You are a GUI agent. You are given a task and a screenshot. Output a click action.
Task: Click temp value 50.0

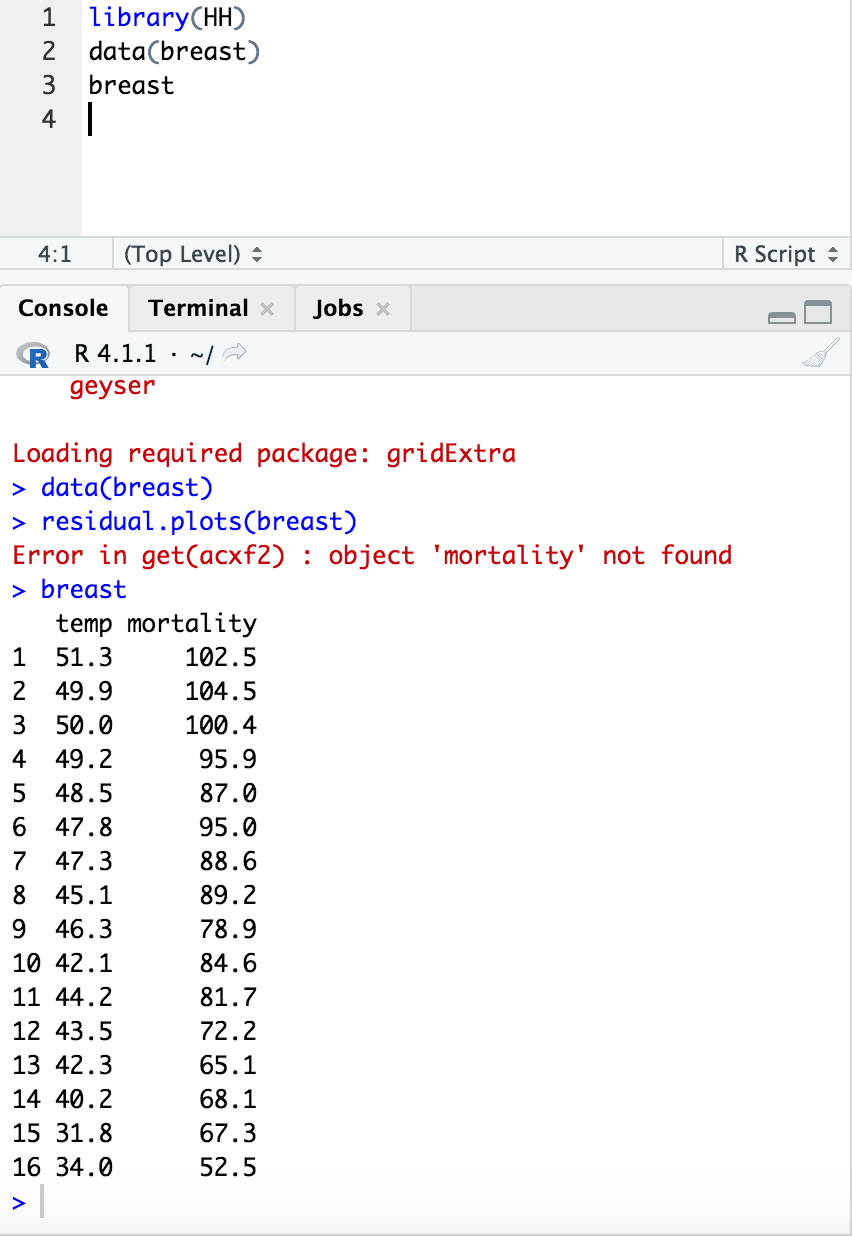[x=85, y=725]
